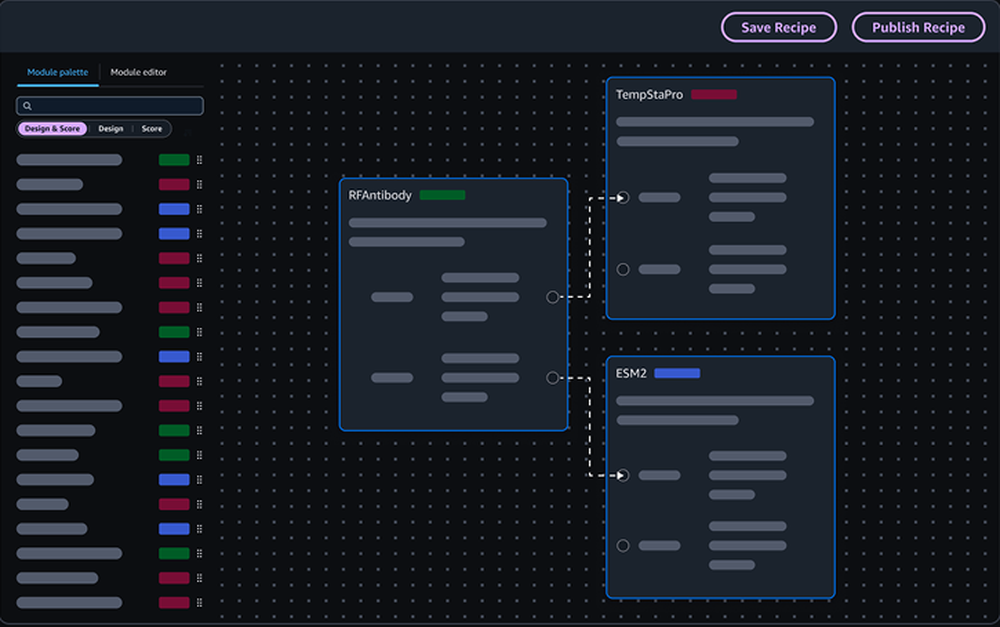Click the Publish Recipe button
This screenshot has width=1000, height=627.
pyautogui.click(x=918, y=27)
